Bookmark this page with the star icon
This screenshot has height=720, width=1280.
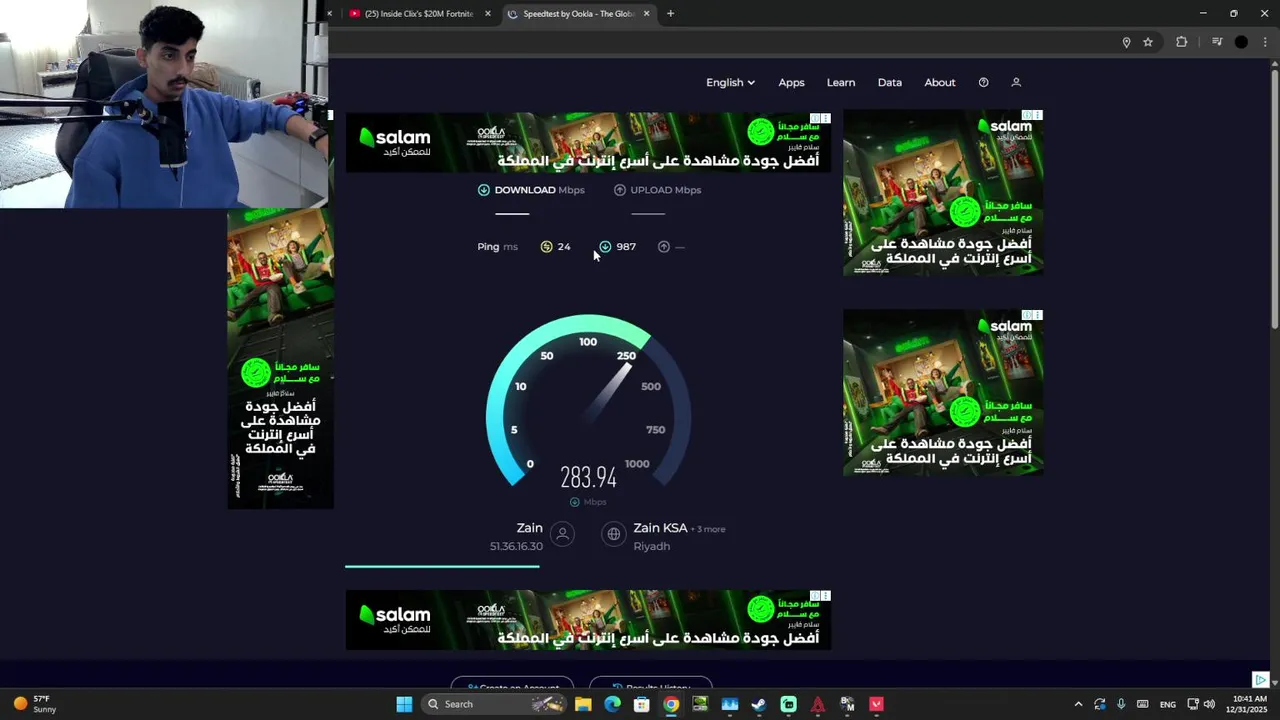pos(1148,42)
